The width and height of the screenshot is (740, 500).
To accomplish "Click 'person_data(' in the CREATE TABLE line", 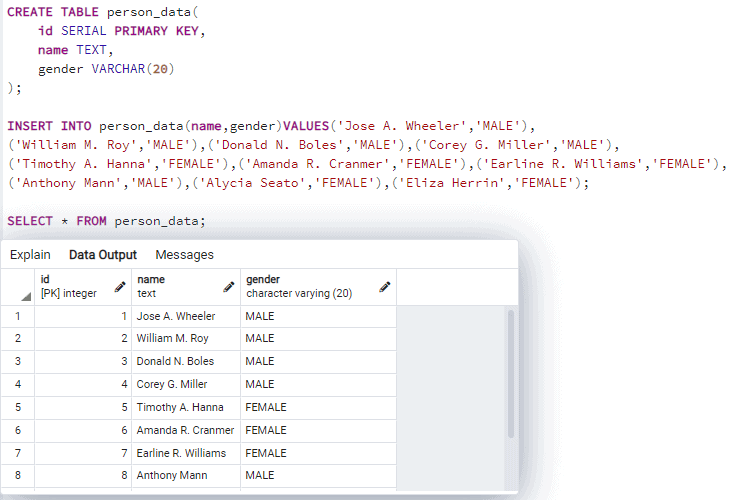I will (x=153, y=13).
